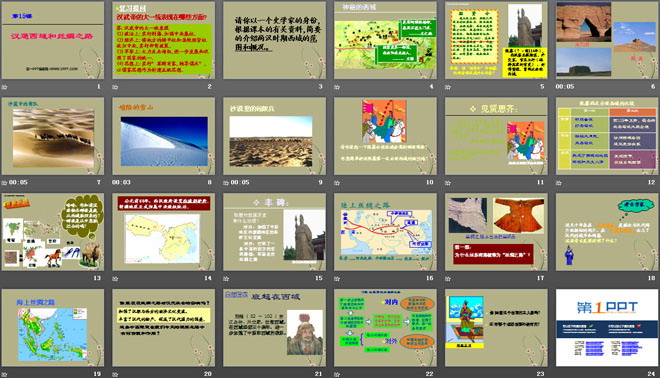Viewport: 660px width, 378px height.
Task: Select slide 18 thumbnail with blue figure
Action: click(x=607, y=232)
